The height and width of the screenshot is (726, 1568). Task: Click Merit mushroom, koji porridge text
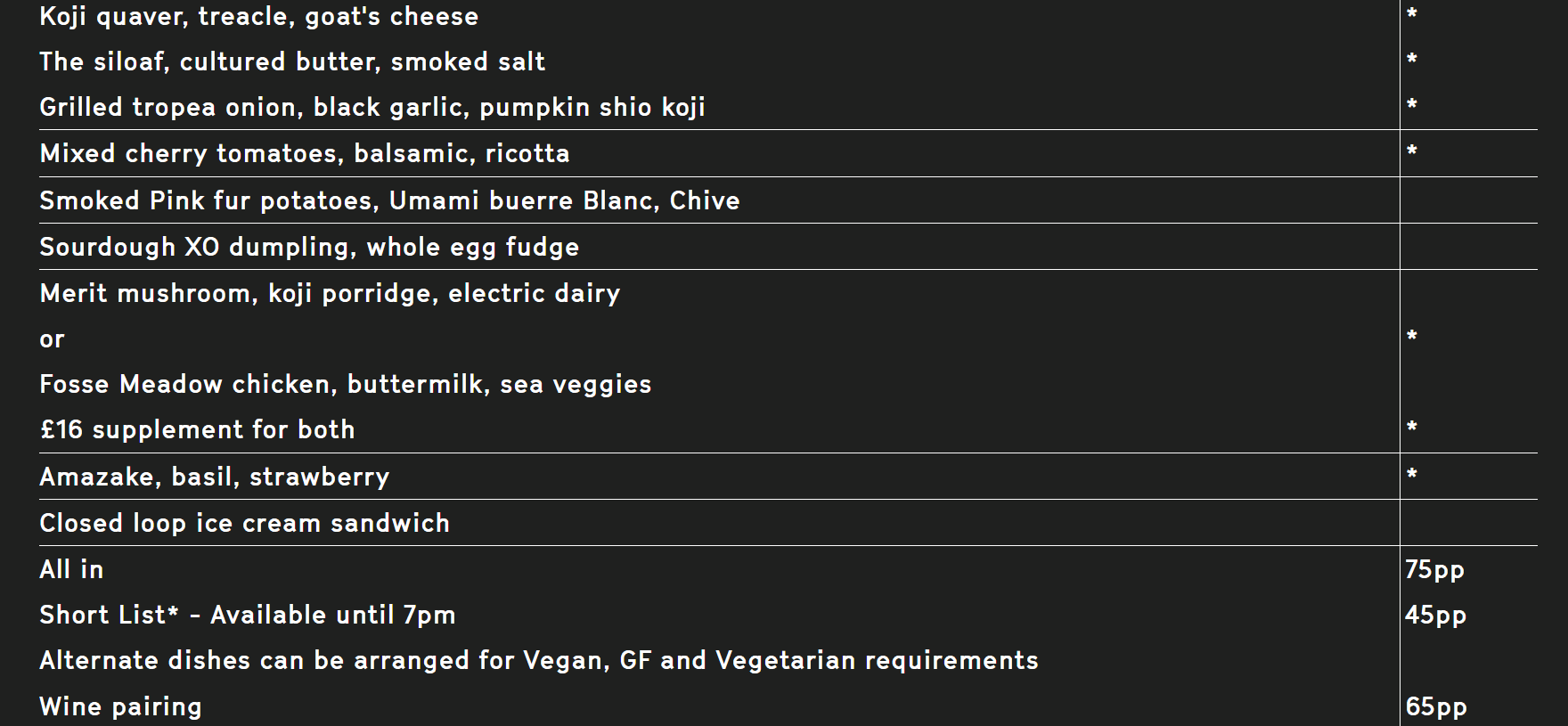(330, 294)
